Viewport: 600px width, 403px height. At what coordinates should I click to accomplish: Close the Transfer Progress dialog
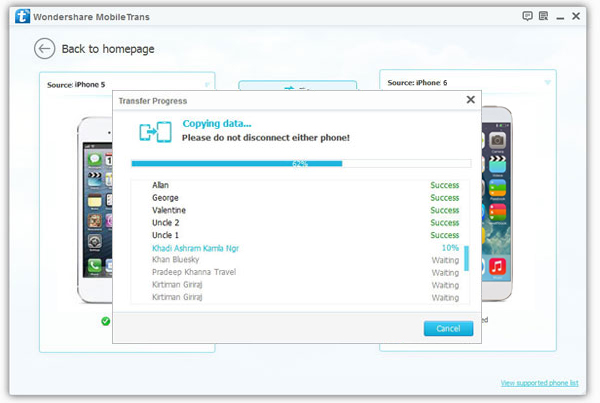point(471,100)
